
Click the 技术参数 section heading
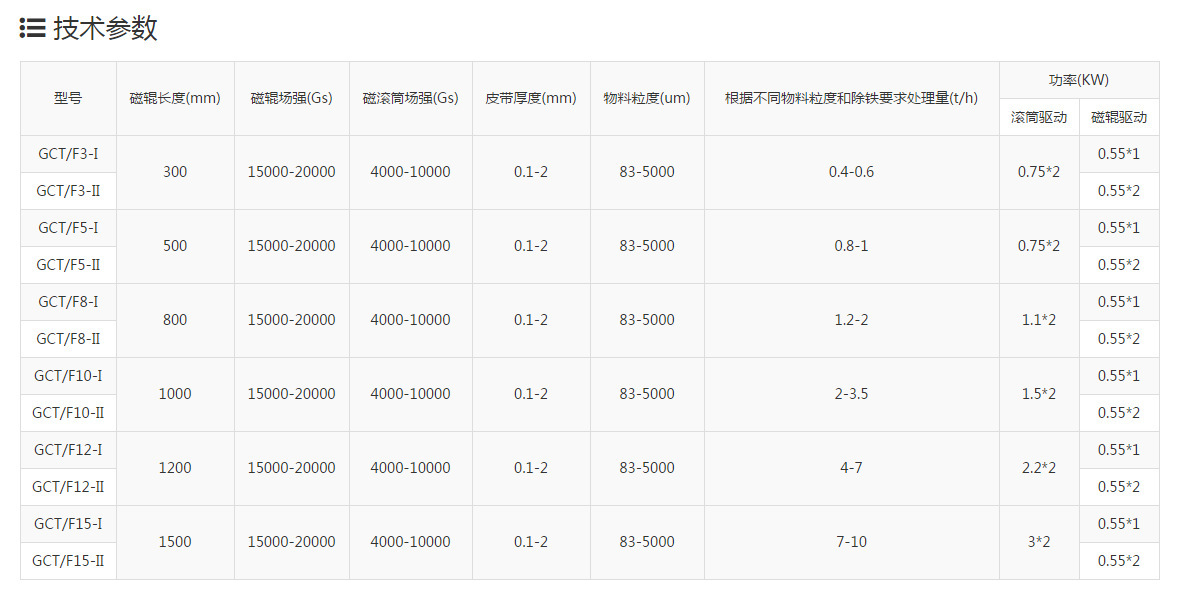pos(105,29)
